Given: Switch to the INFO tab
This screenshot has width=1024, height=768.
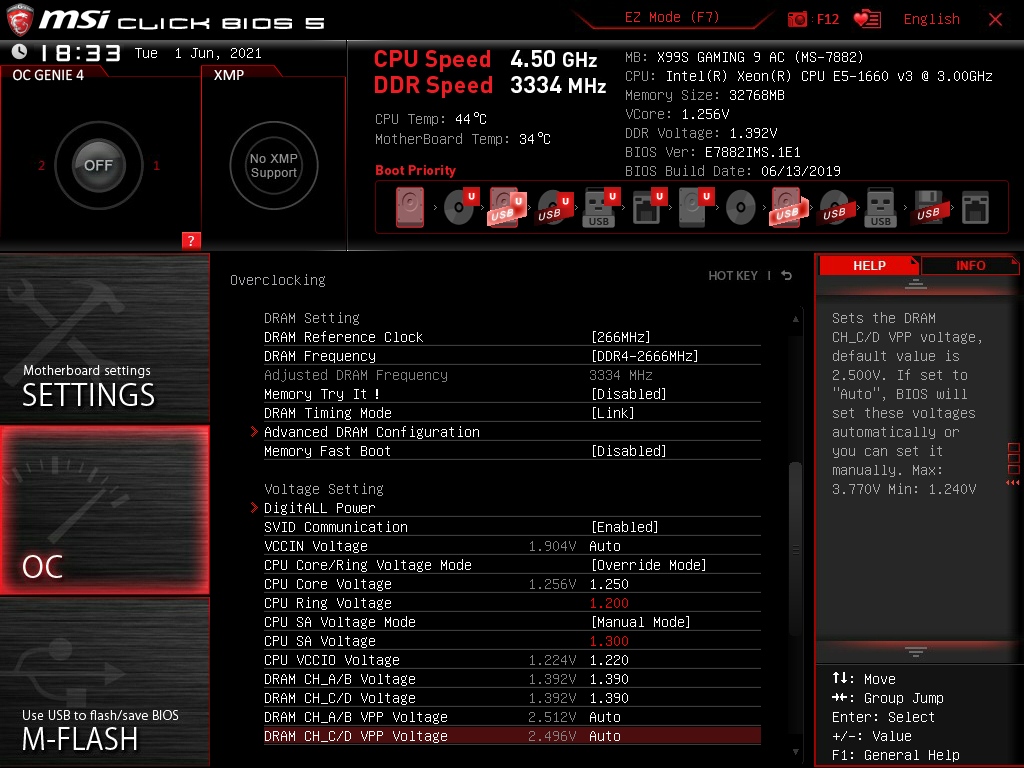Looking at the screenshot, I should [970, 265].
